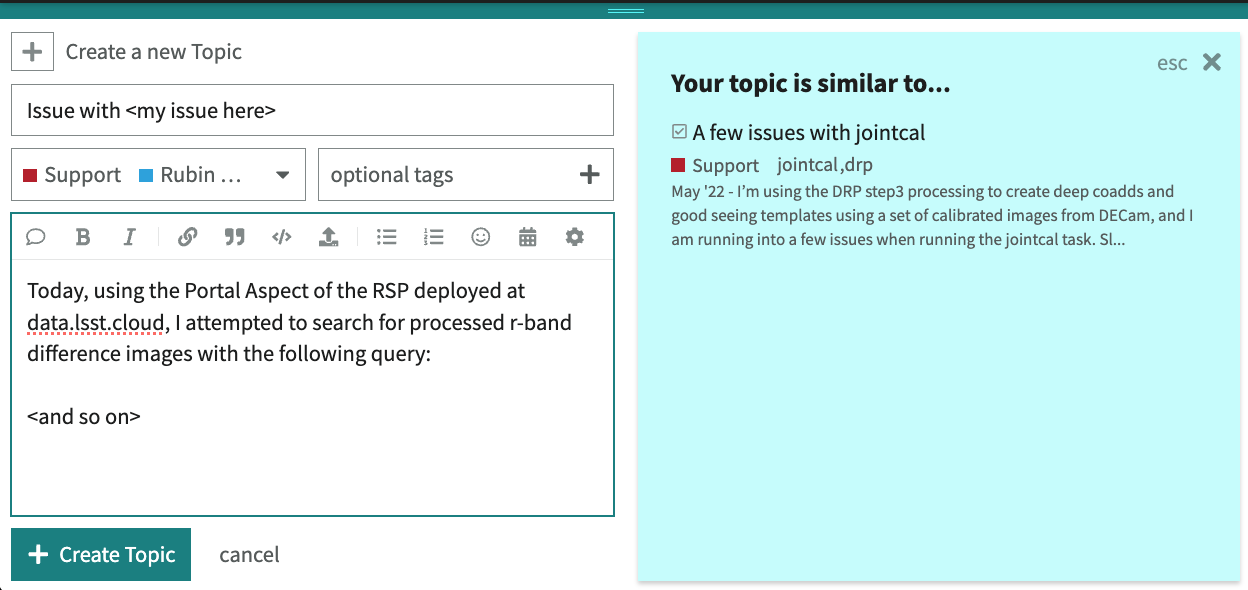Select the quote speech-bubble icon
Screen dimensions: 1248x590
click(x=36, y=237)
